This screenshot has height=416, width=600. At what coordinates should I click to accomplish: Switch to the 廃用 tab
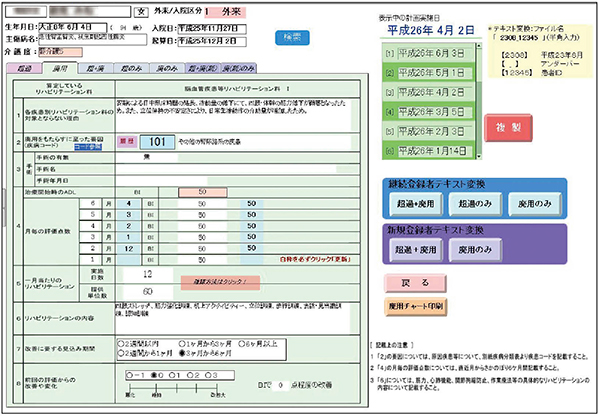click(x=59, y=68)
